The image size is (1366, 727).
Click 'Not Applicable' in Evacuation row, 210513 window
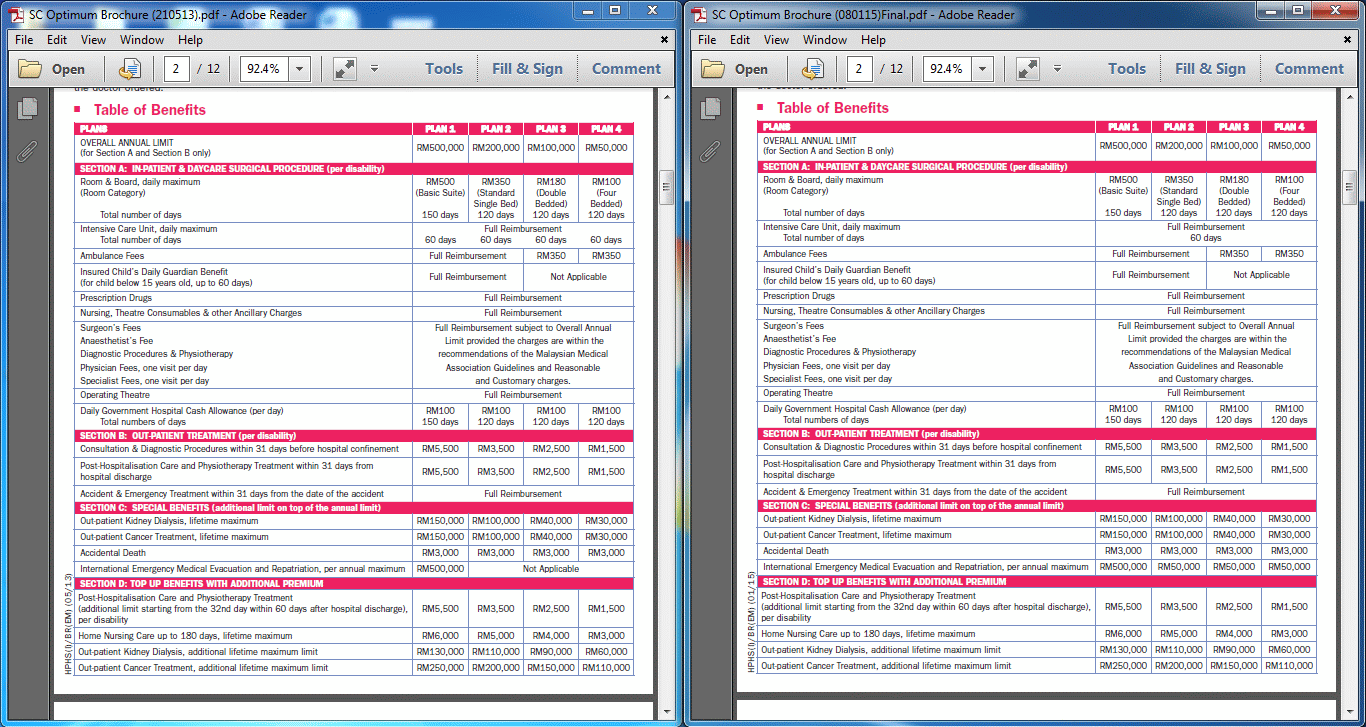coord(551,569)
